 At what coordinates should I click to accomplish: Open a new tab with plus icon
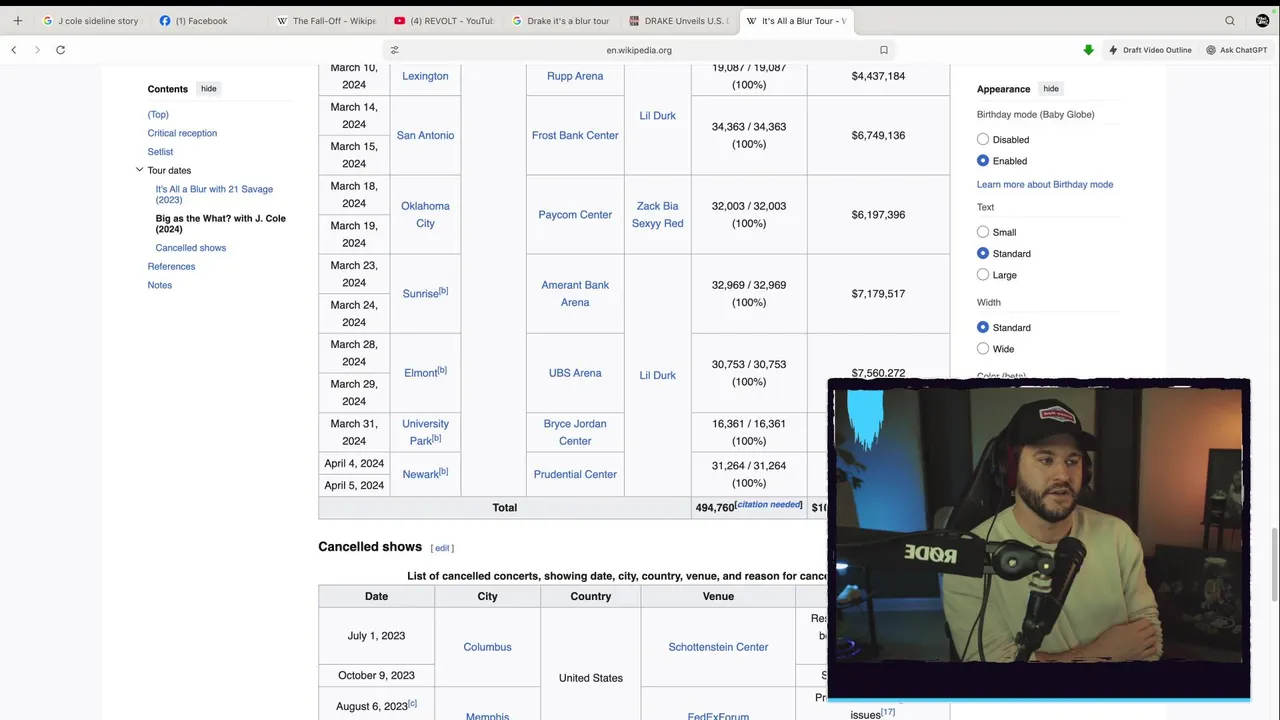[17, 20]
